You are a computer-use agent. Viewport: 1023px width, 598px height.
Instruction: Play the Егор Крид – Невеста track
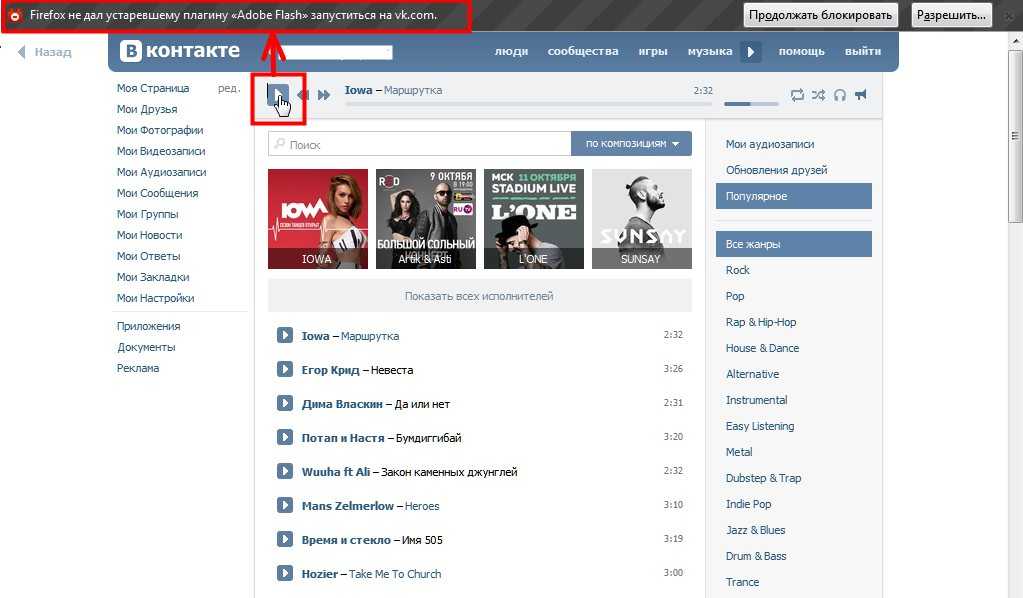(x=284, y=369)
